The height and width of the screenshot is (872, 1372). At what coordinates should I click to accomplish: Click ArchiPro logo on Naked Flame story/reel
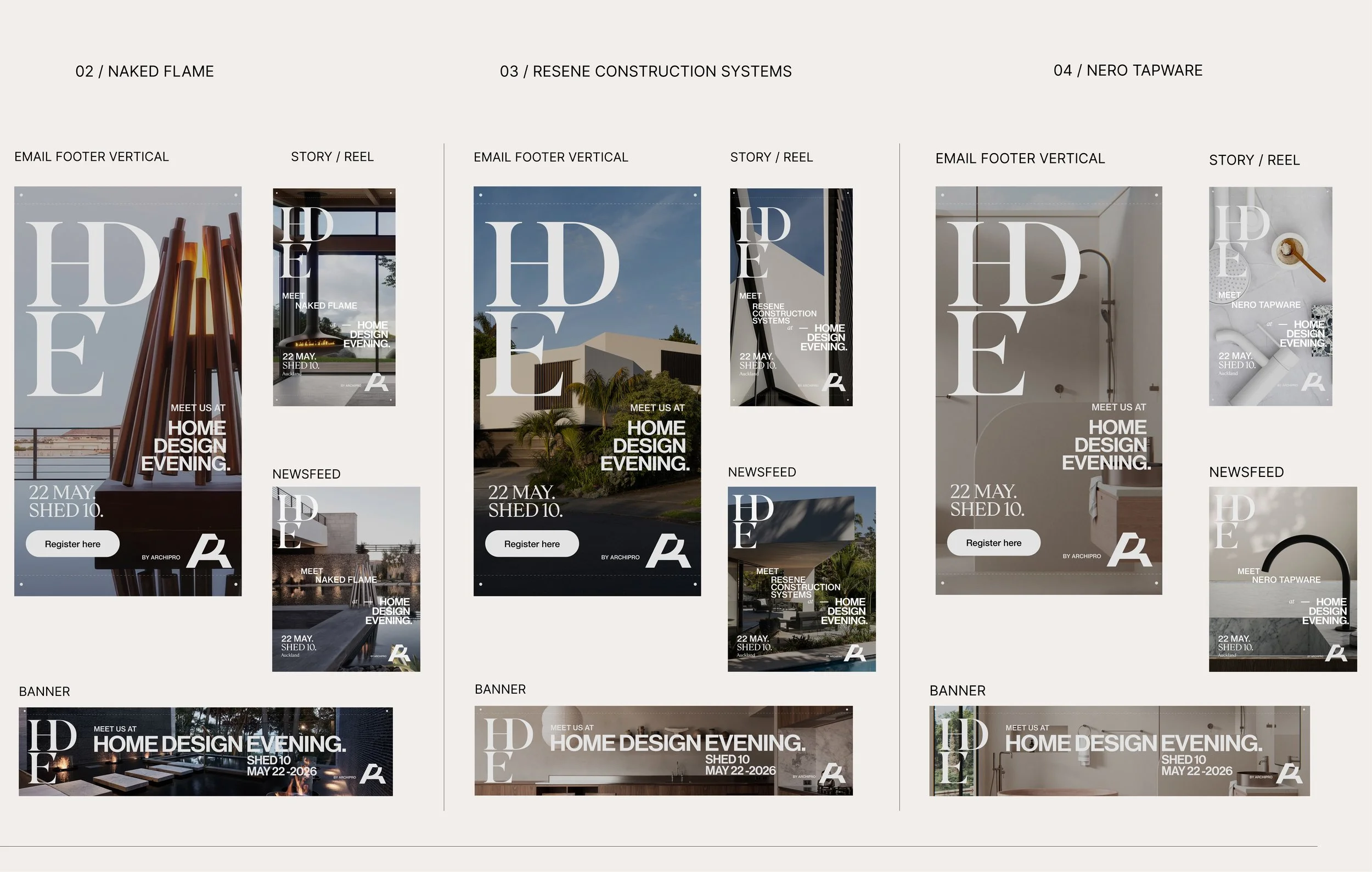pos(376,382)
